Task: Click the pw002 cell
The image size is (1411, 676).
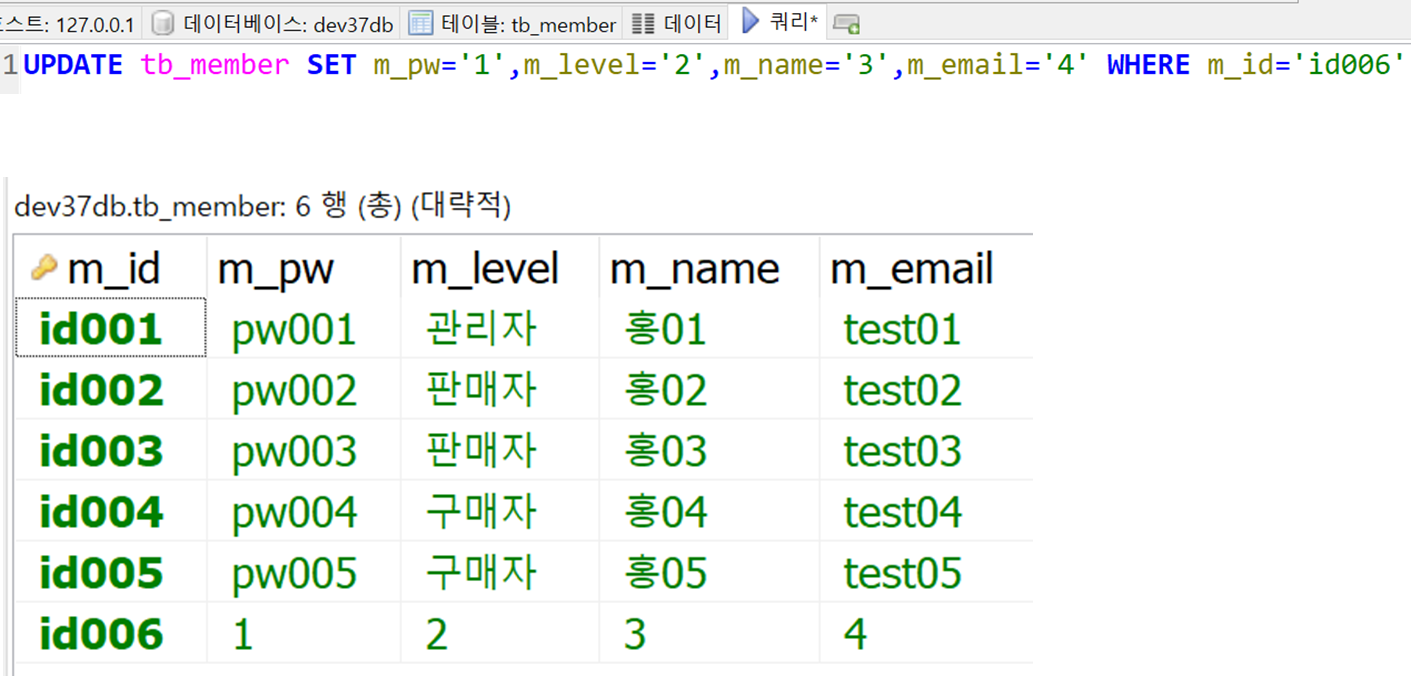Action: coord(303,389)
